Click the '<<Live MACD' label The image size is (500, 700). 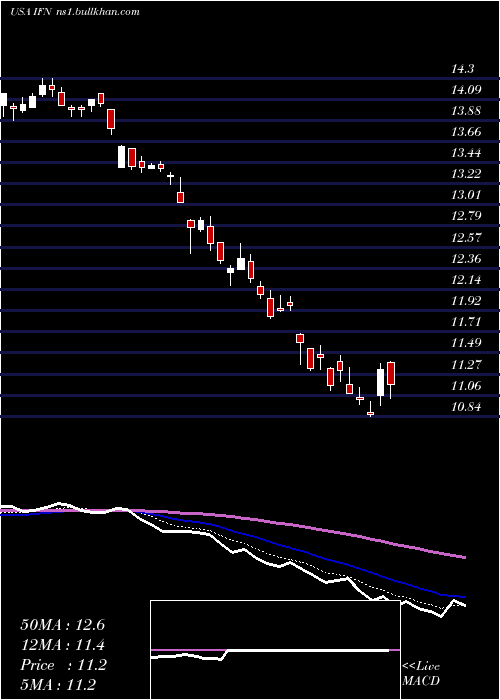click(421, 674)
